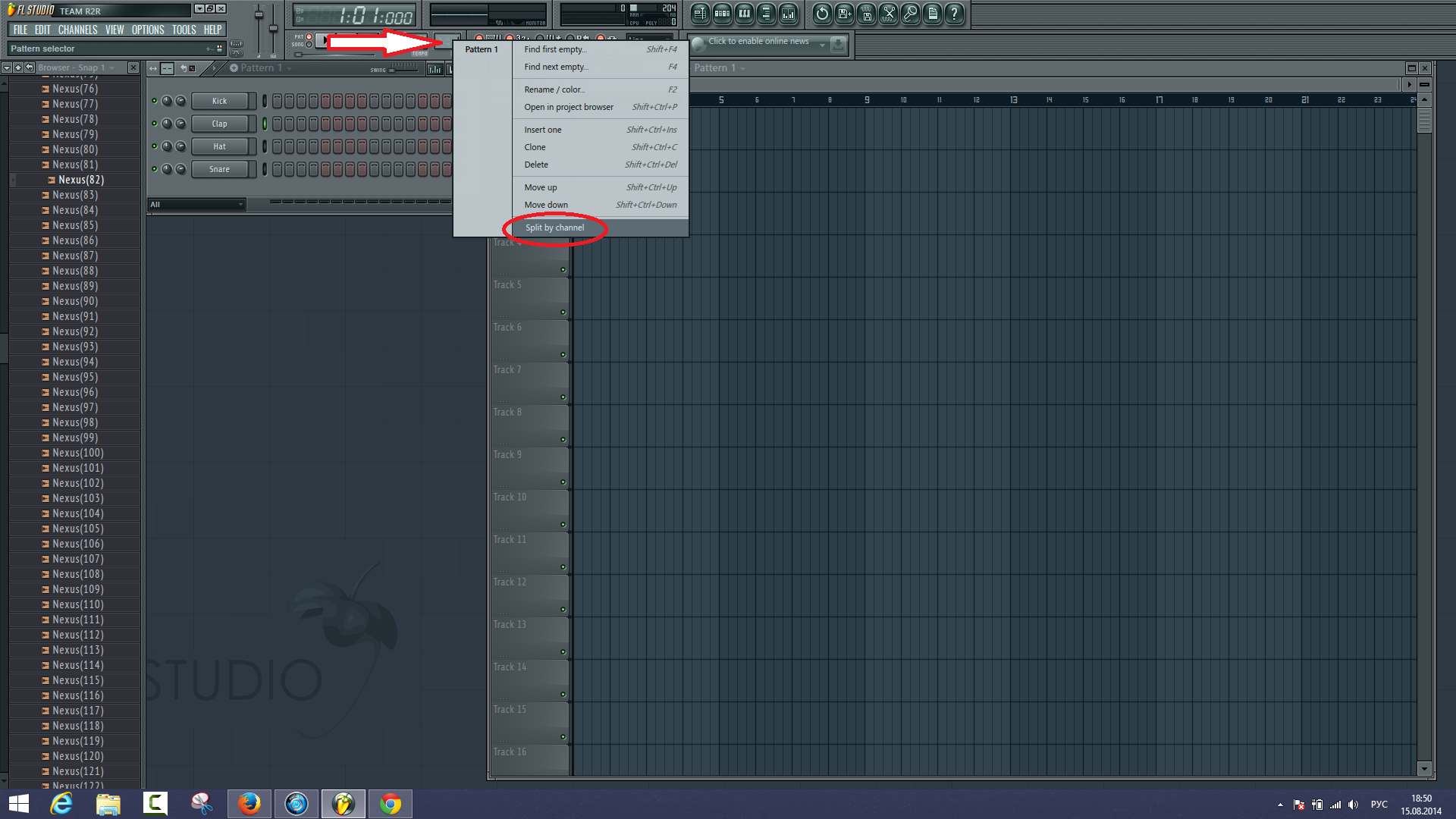This screenshot has height=819, width=1456.
Task: Open the All channel filter dropdown
Action: (x=197, y=205)
